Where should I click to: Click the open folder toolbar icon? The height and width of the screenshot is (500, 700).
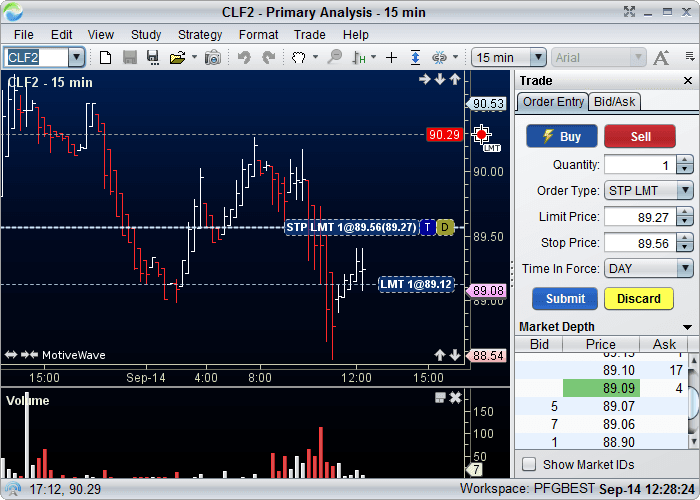177,58
